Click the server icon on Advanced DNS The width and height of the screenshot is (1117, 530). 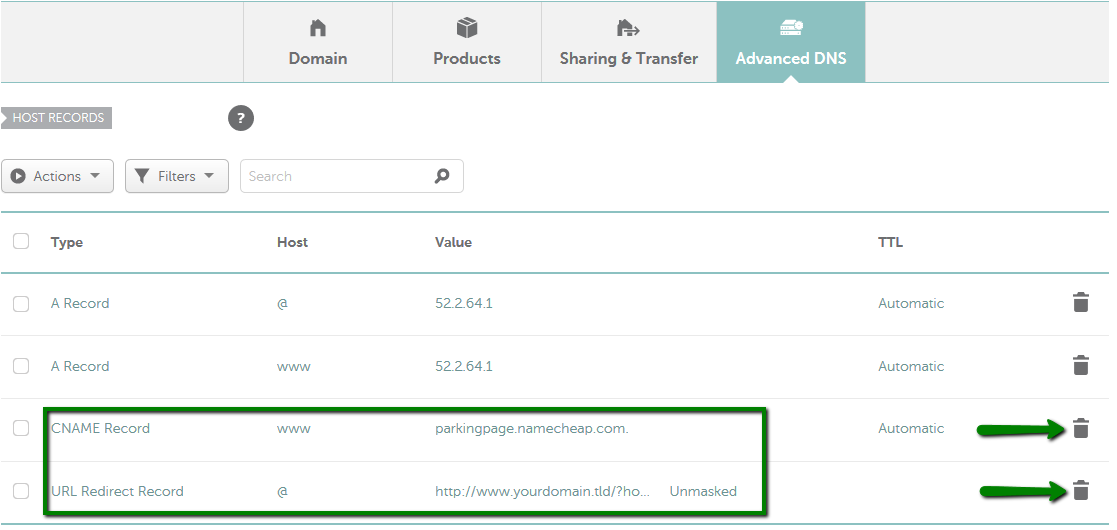791,28
